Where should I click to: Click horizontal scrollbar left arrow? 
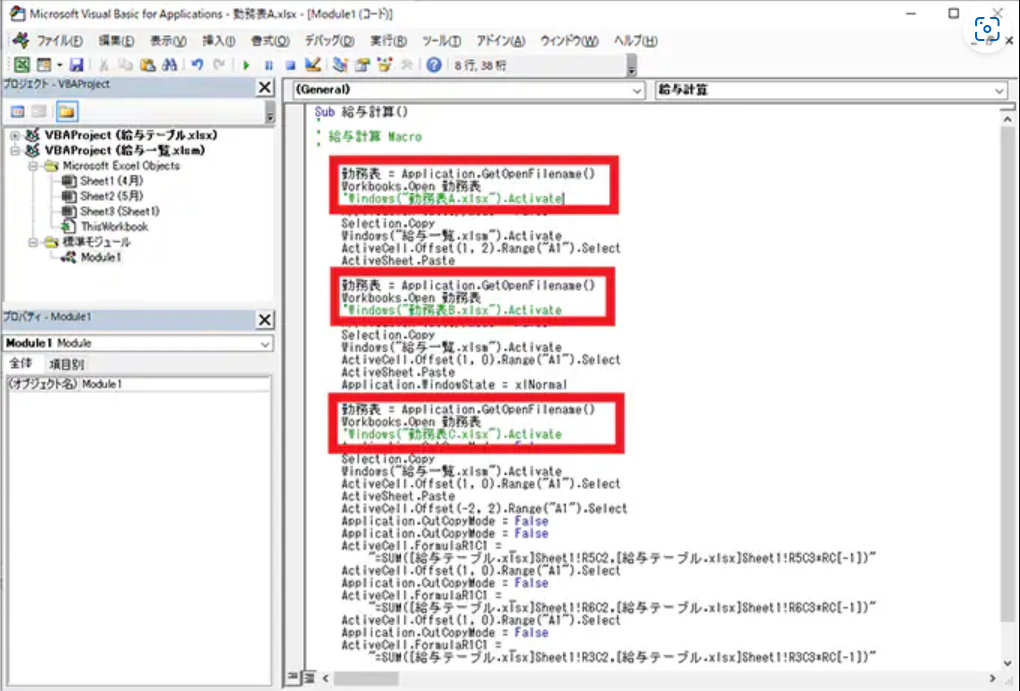coord(325,678)
